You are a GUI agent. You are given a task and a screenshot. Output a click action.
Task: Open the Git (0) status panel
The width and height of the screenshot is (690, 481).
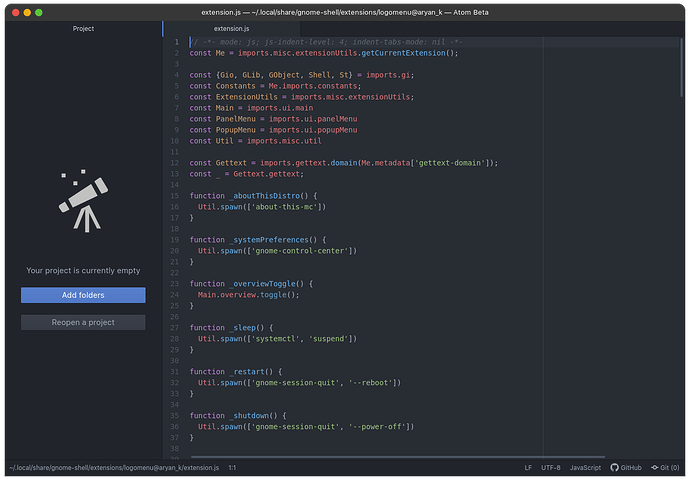pos(664,467)
